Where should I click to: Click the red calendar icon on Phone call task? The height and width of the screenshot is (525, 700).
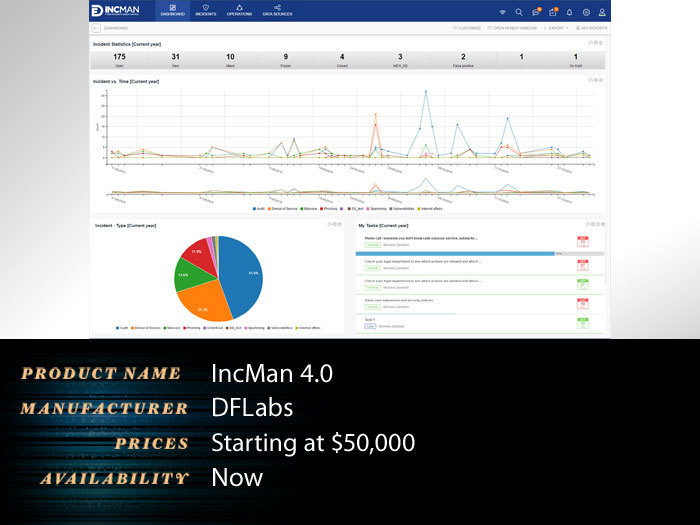coord(583,242)
